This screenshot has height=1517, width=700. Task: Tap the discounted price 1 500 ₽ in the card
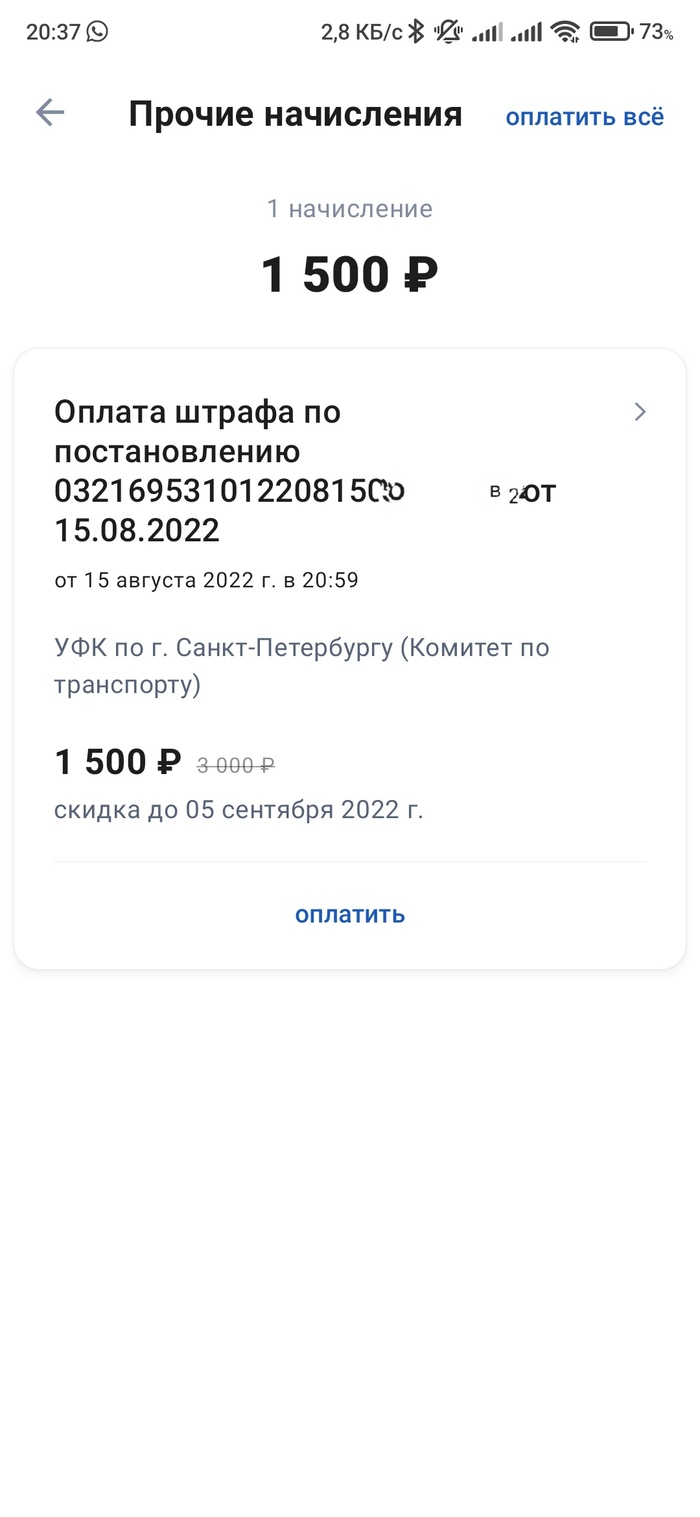pos(117,763)
